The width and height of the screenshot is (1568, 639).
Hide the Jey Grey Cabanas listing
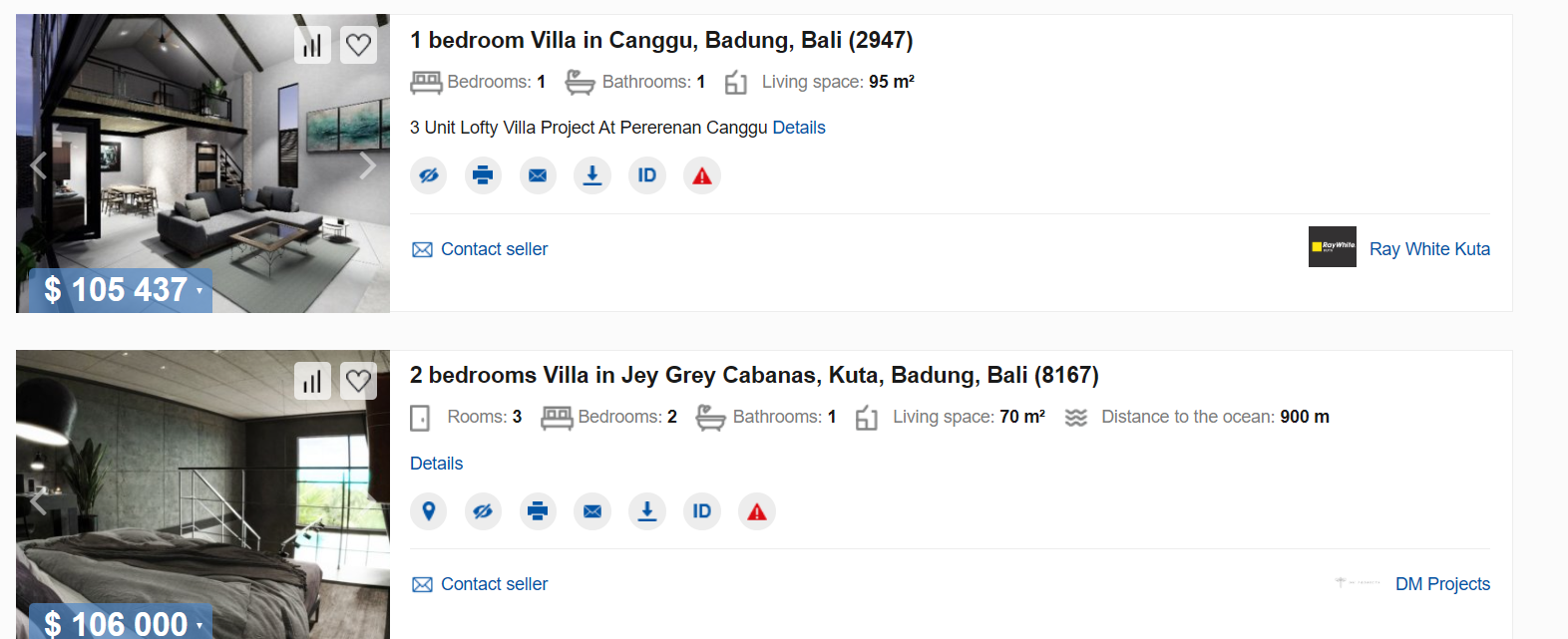click(483, 511)
